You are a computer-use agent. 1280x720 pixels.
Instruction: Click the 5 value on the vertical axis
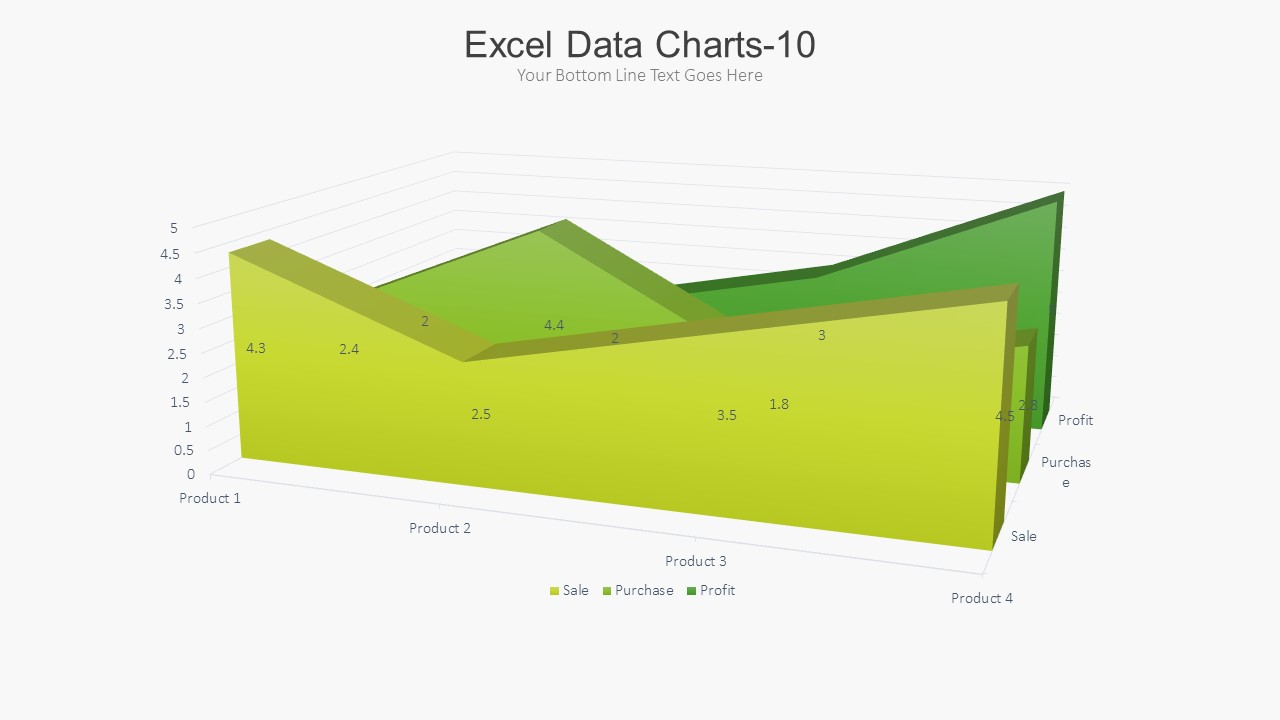coord(174,228)
